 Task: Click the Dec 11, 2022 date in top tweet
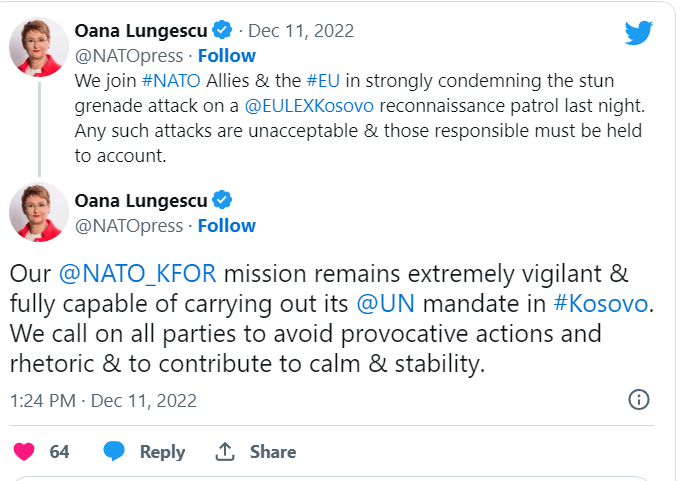301,31
